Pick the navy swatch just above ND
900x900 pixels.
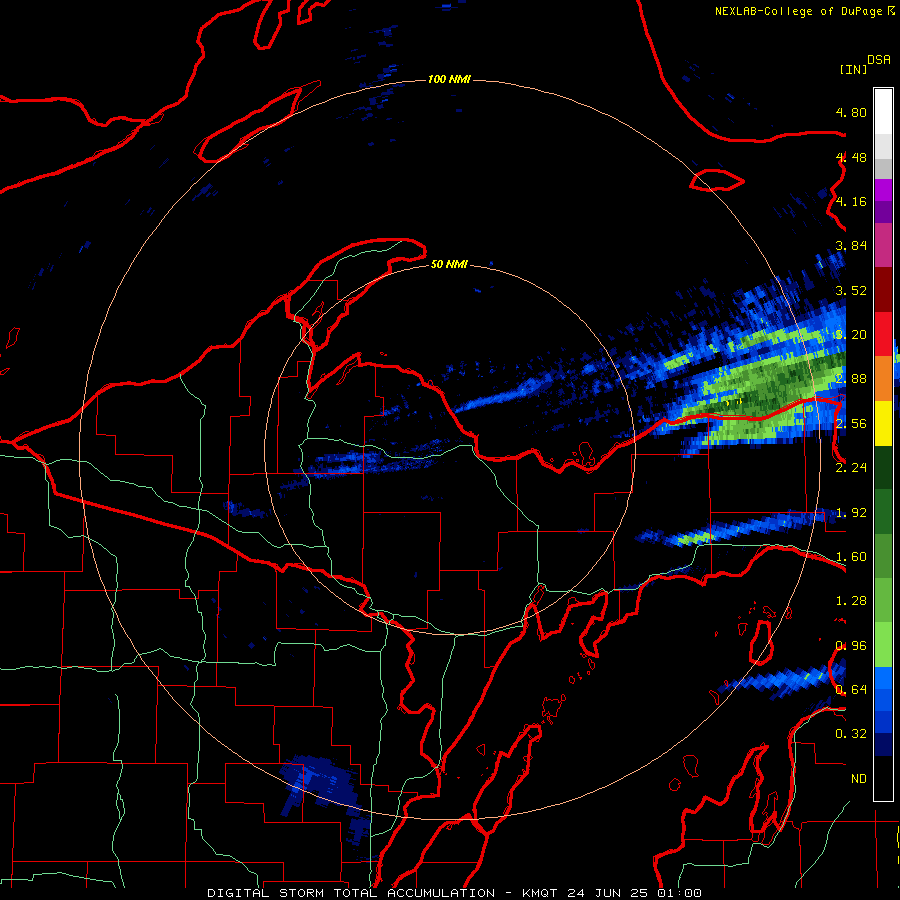(883, 745)
